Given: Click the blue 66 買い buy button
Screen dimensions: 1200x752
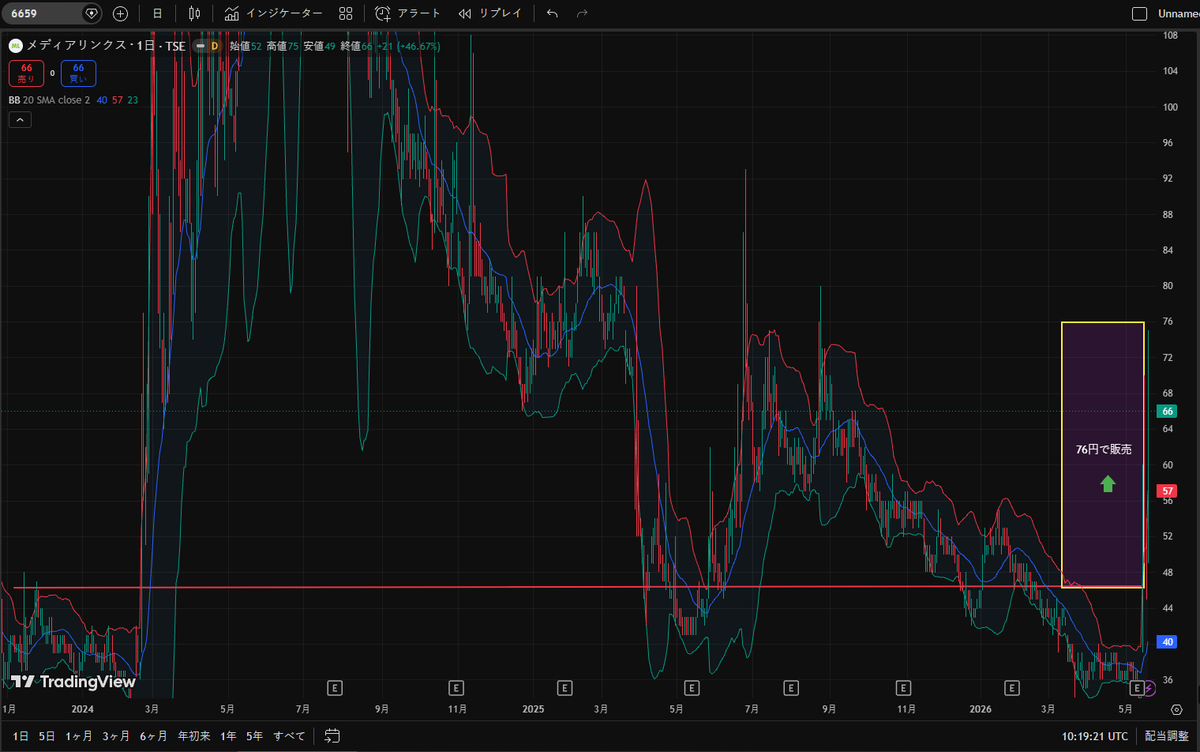Looking at the screenshot, I should pyautogui.click(x=78, y=72).
